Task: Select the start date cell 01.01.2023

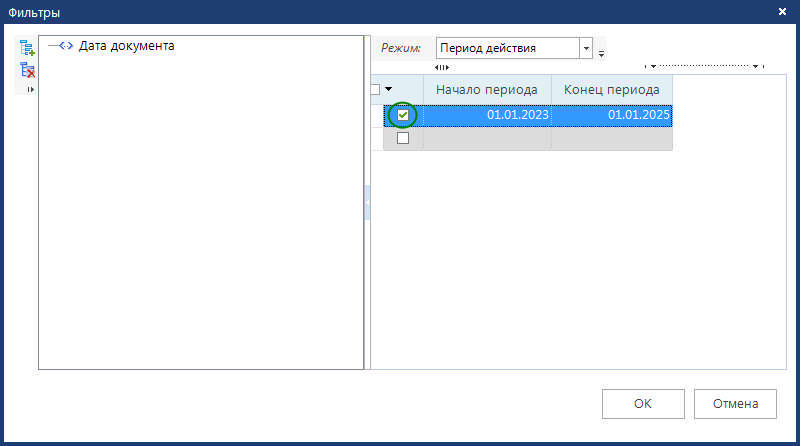Action: coord(486,115)
